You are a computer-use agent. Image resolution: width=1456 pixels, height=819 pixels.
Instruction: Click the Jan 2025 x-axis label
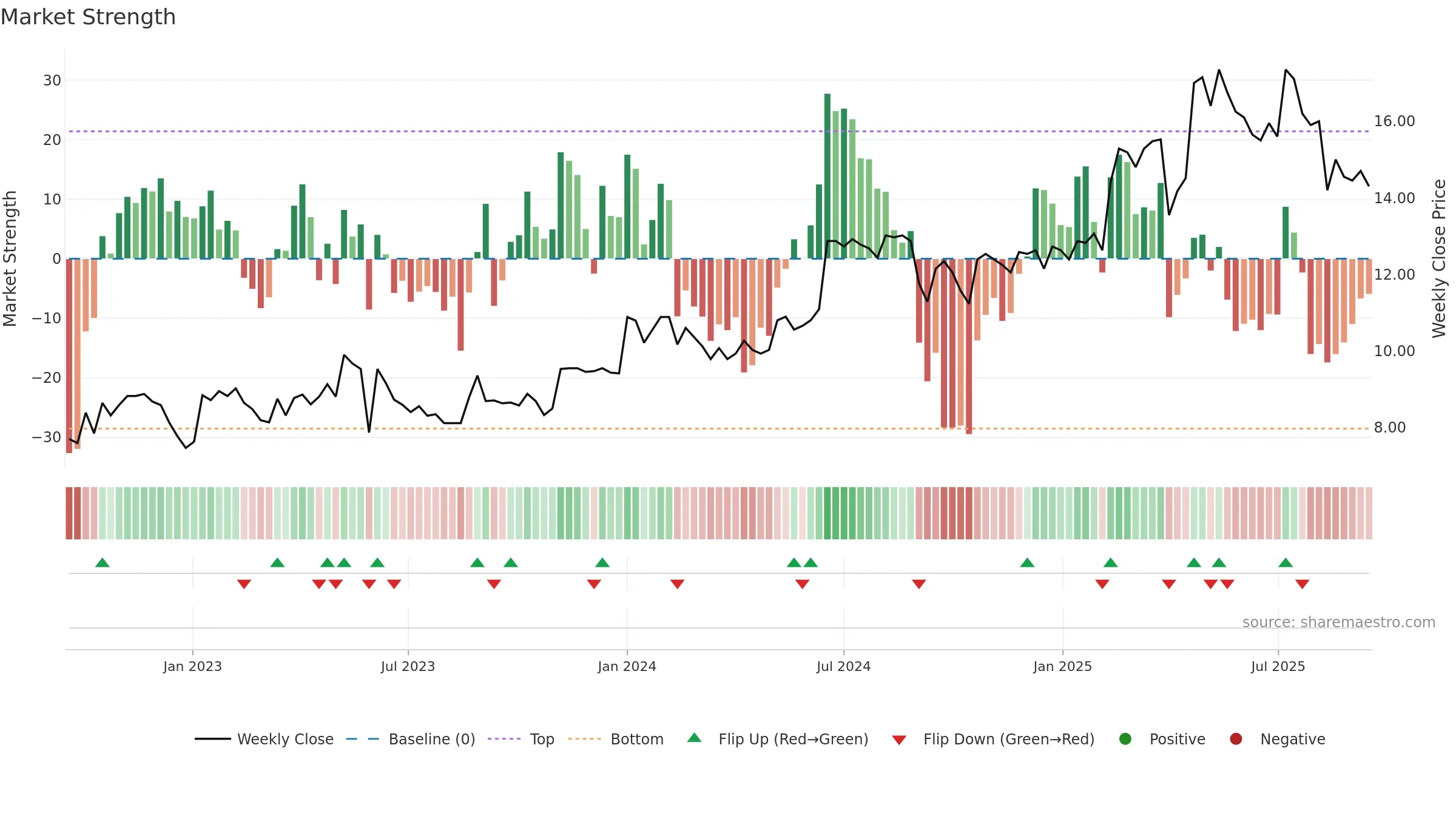[x=1062, y=666]
